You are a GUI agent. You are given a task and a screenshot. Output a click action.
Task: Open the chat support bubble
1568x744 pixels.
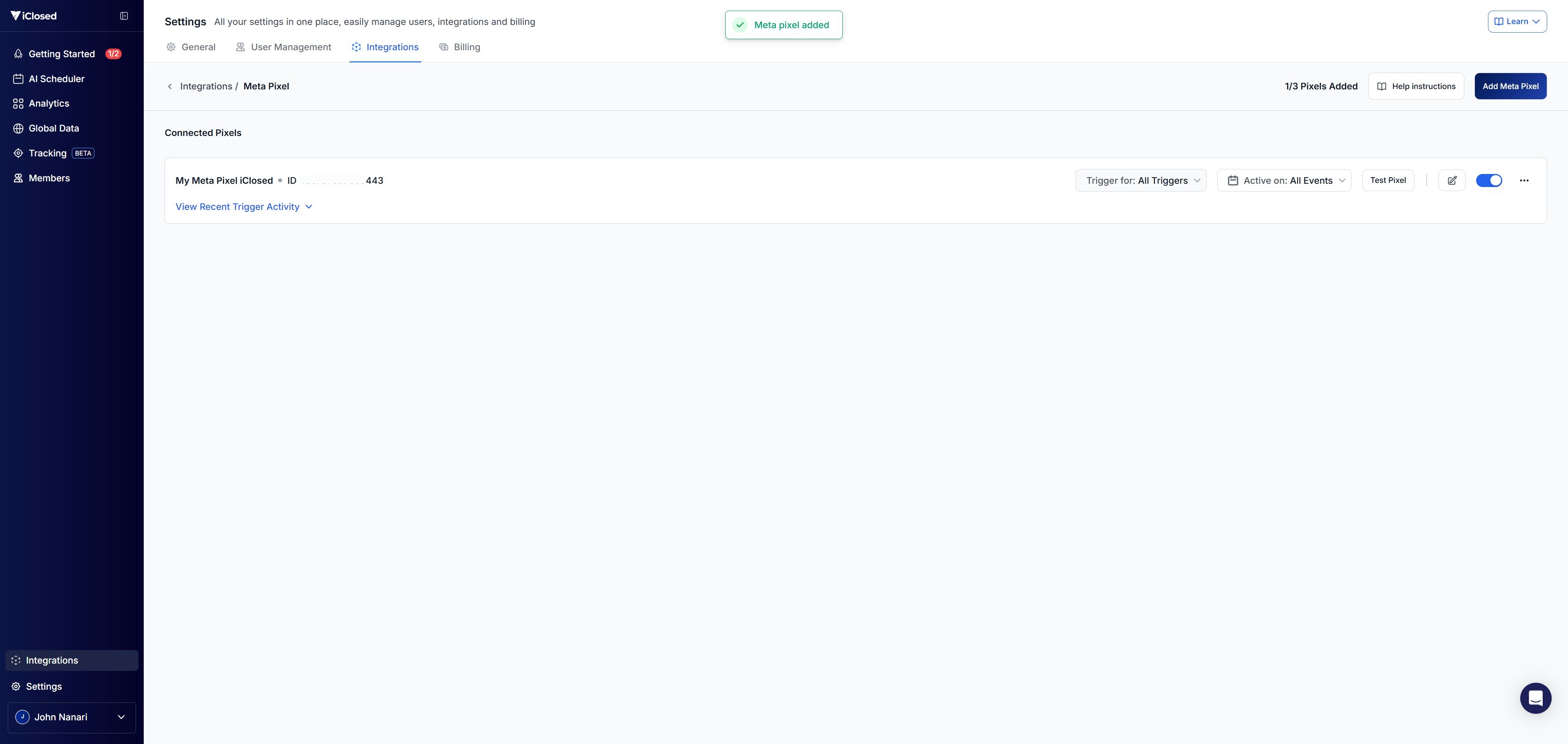click(x=1535, y=698)
